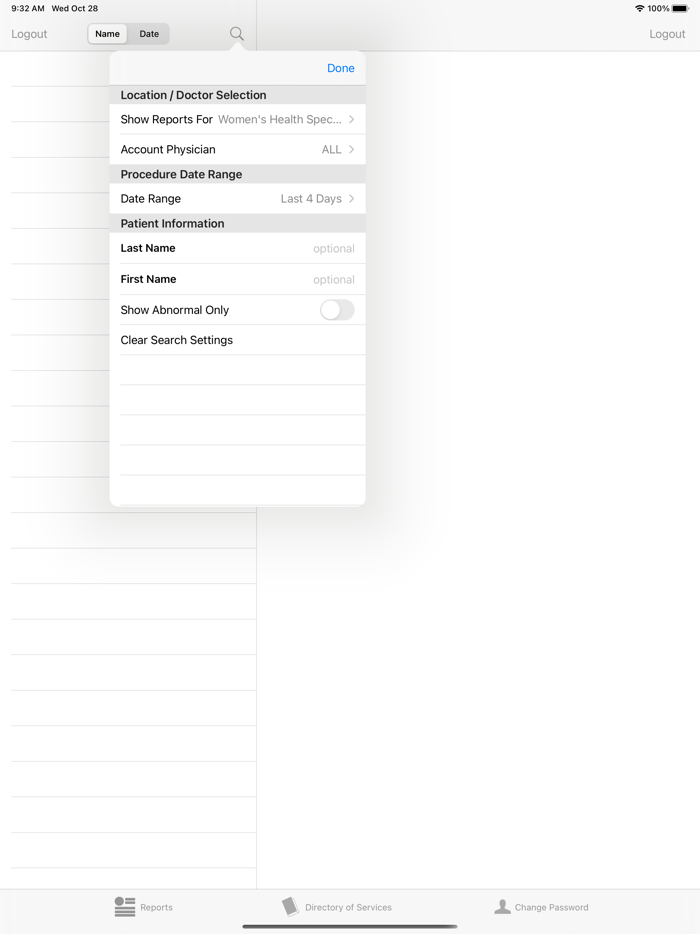This screenshot has height=934, width=700.
Task: Expand Account Physician chevron
Action: point(351,149)
